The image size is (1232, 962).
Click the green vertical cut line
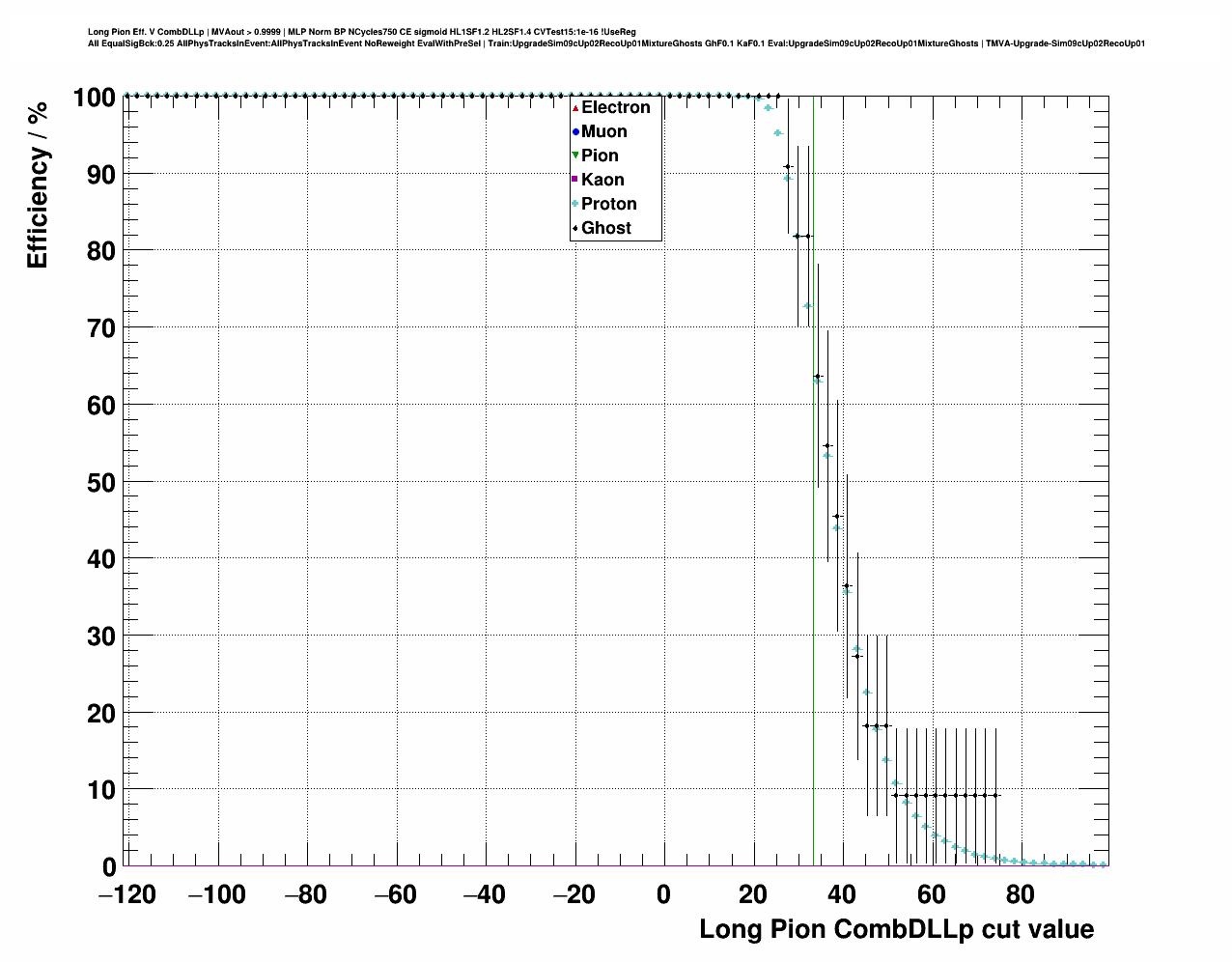click(x=814, y=580)
